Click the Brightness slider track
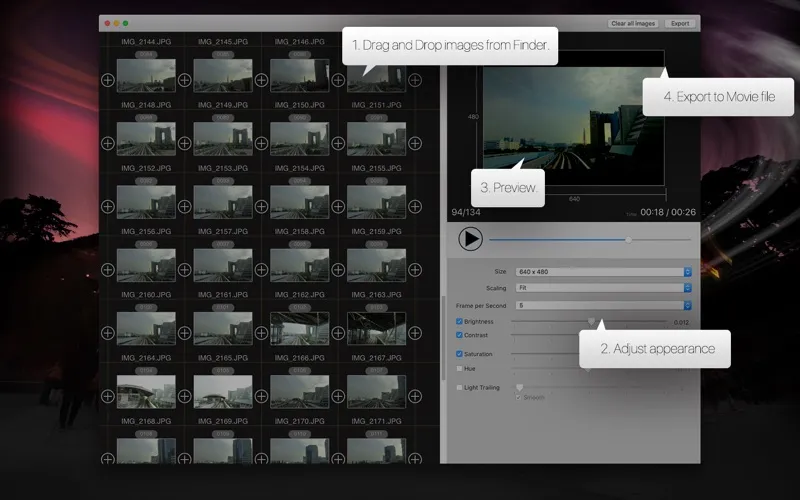 coord(589,321)
